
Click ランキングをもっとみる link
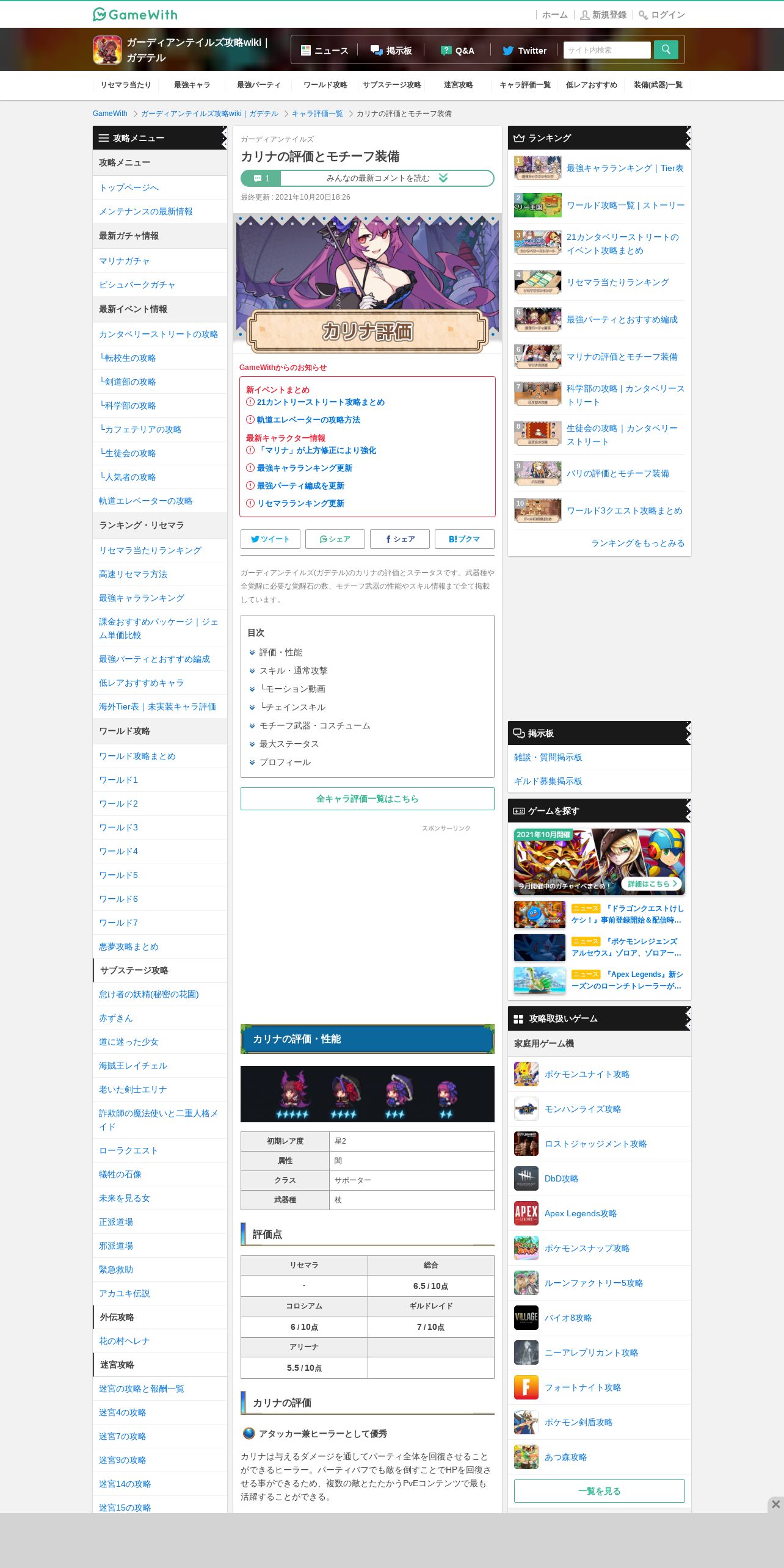(x=637, y=543)
